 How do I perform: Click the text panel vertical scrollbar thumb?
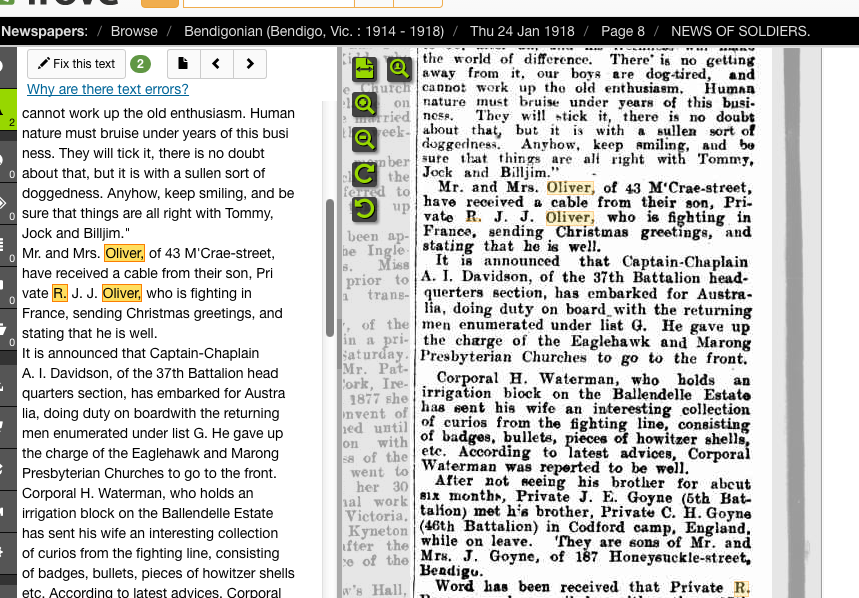330,268
